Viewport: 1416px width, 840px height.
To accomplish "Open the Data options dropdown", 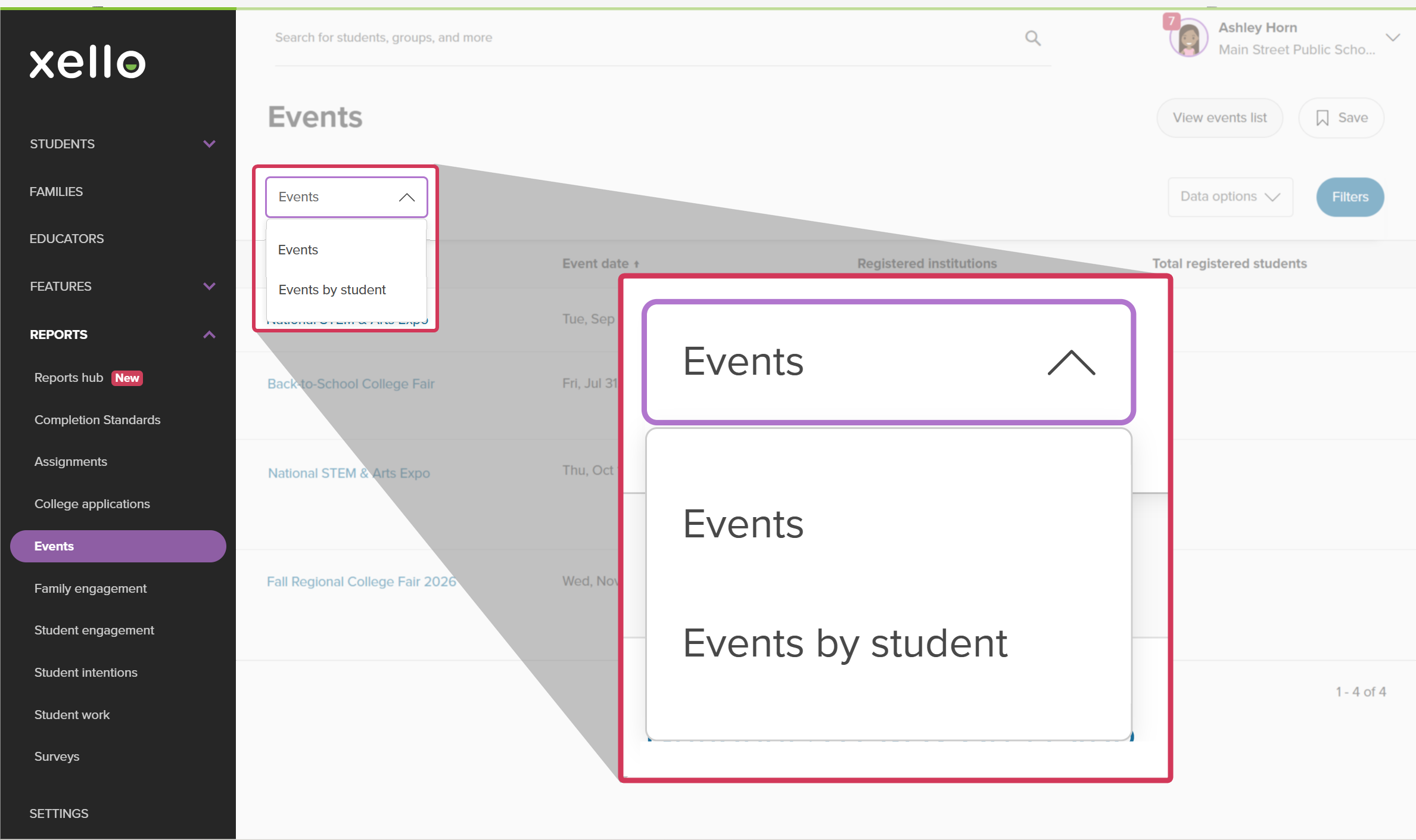I will tap(1230, 197).
